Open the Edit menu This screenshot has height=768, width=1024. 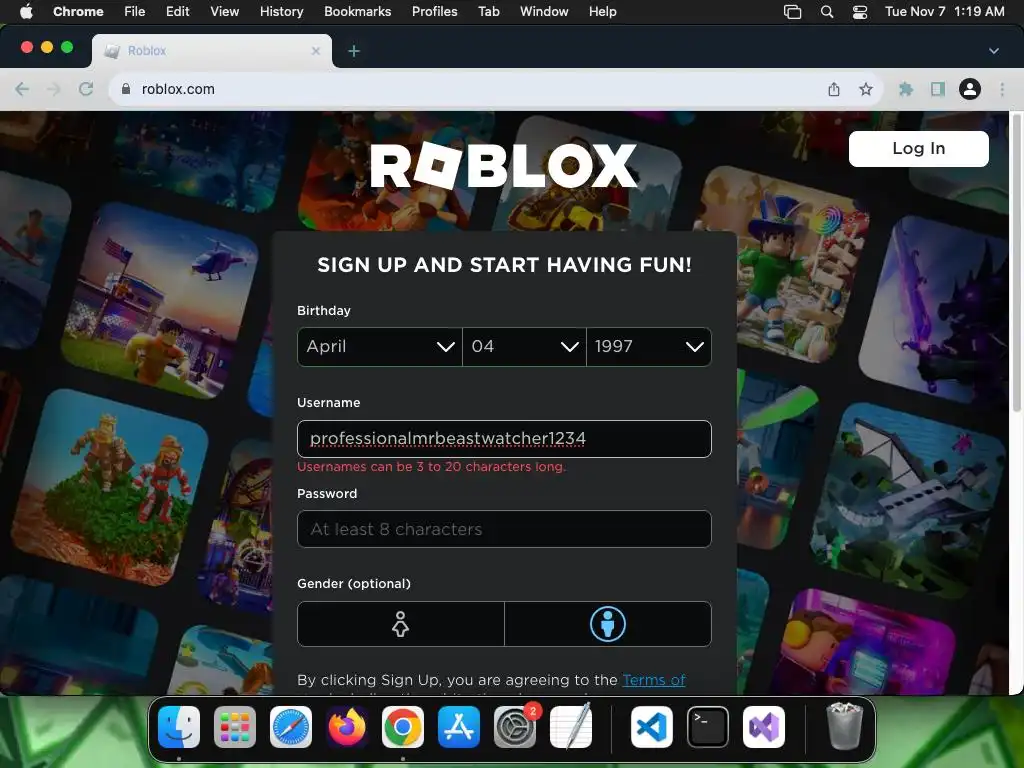point(178,11)
